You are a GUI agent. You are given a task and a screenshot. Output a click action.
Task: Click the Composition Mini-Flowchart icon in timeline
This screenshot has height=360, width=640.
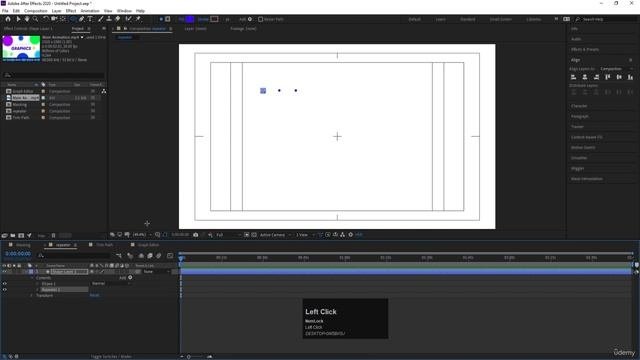[119, 256]
